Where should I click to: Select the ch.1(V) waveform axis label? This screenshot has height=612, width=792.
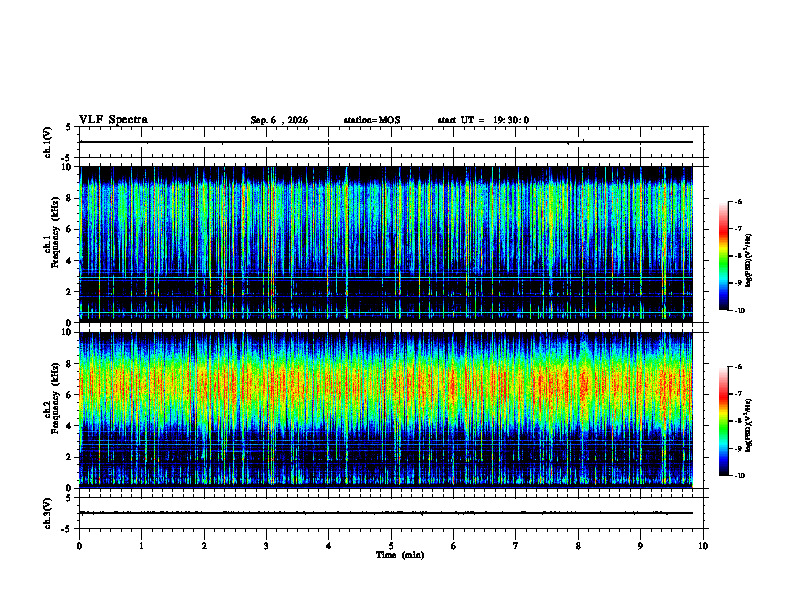tap(47, 142)
